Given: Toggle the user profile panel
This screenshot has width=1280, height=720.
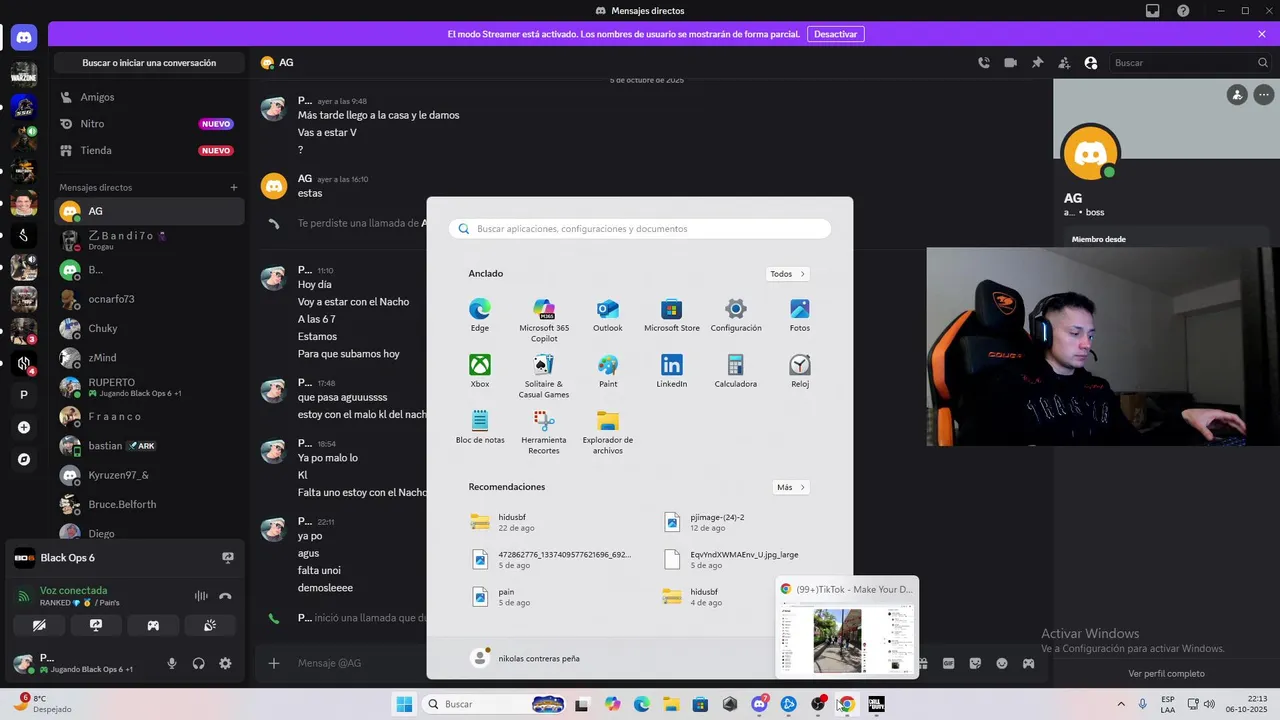Looking at the screenshot, I should coord(1091,62).
